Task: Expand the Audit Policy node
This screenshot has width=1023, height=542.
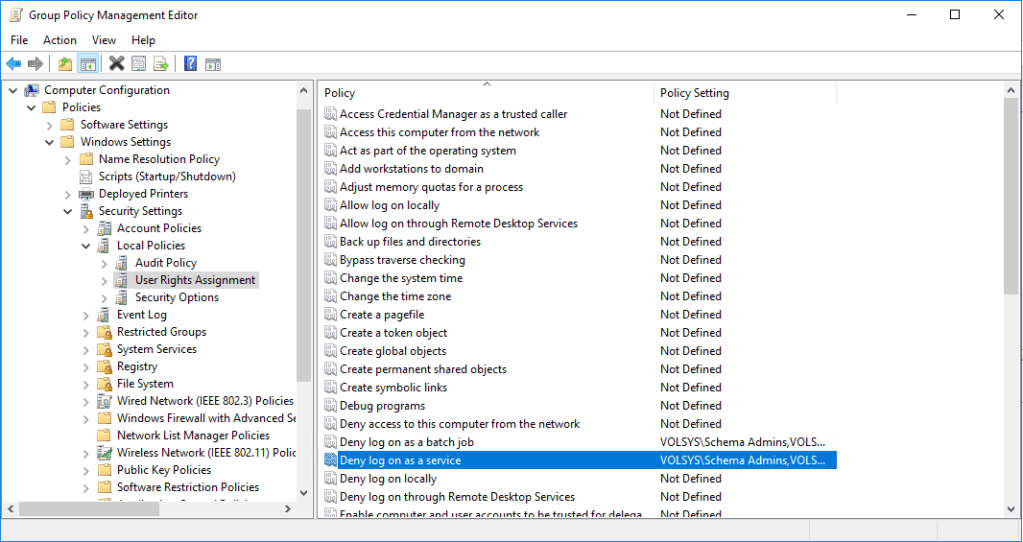Action: (104, 263)
